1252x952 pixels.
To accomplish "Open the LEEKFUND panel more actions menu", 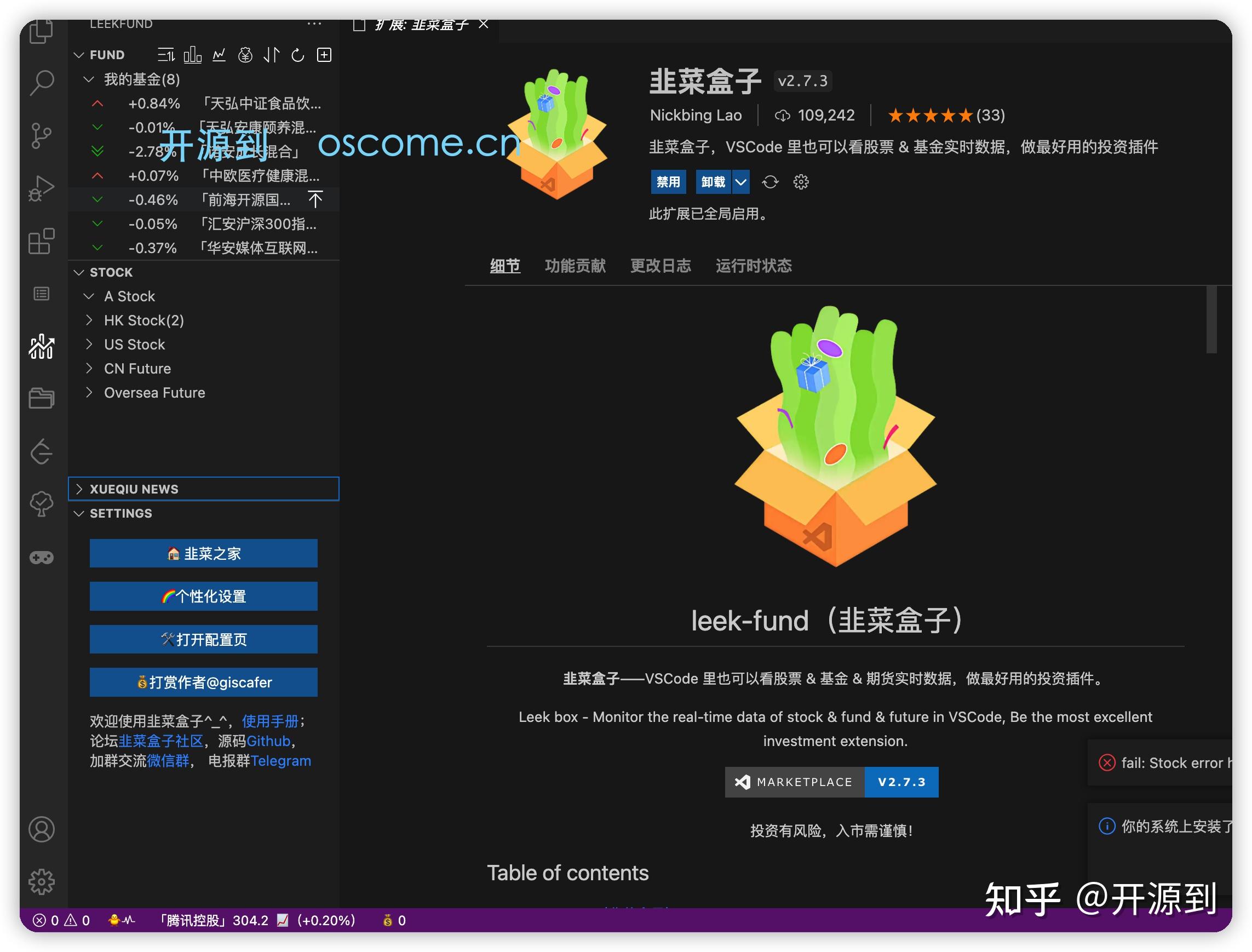I will click(x=314, y=24).
